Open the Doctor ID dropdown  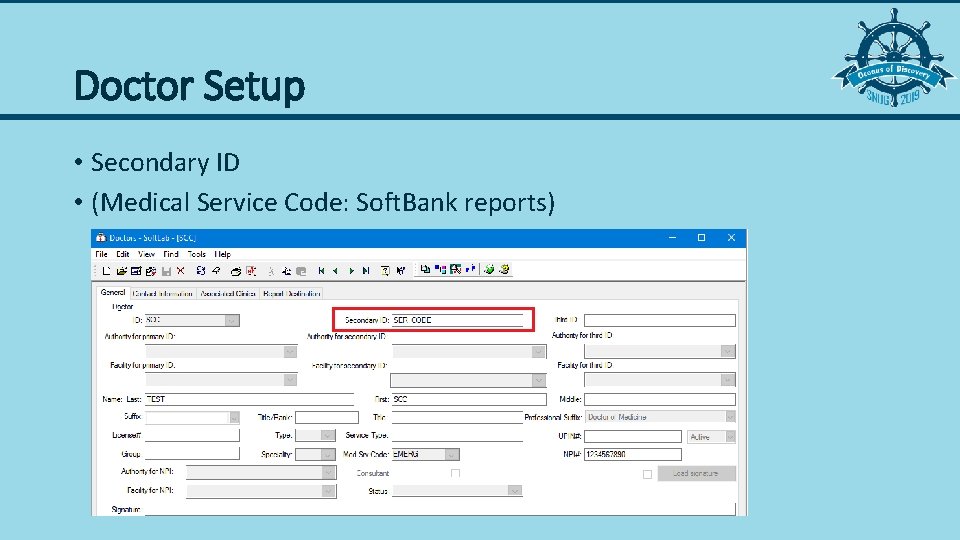click(x=231, y=320)
